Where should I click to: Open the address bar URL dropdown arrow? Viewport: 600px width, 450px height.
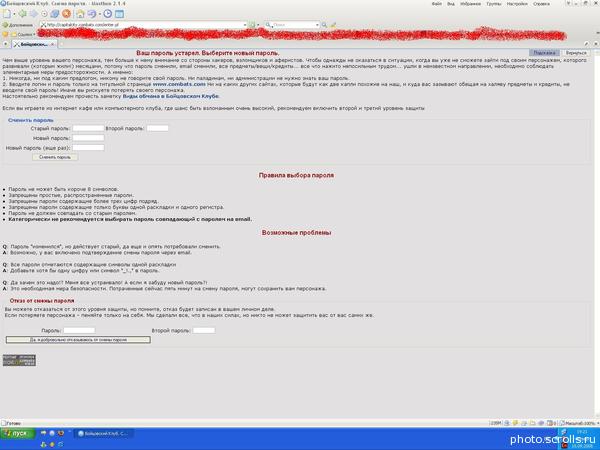pos(245,25)
